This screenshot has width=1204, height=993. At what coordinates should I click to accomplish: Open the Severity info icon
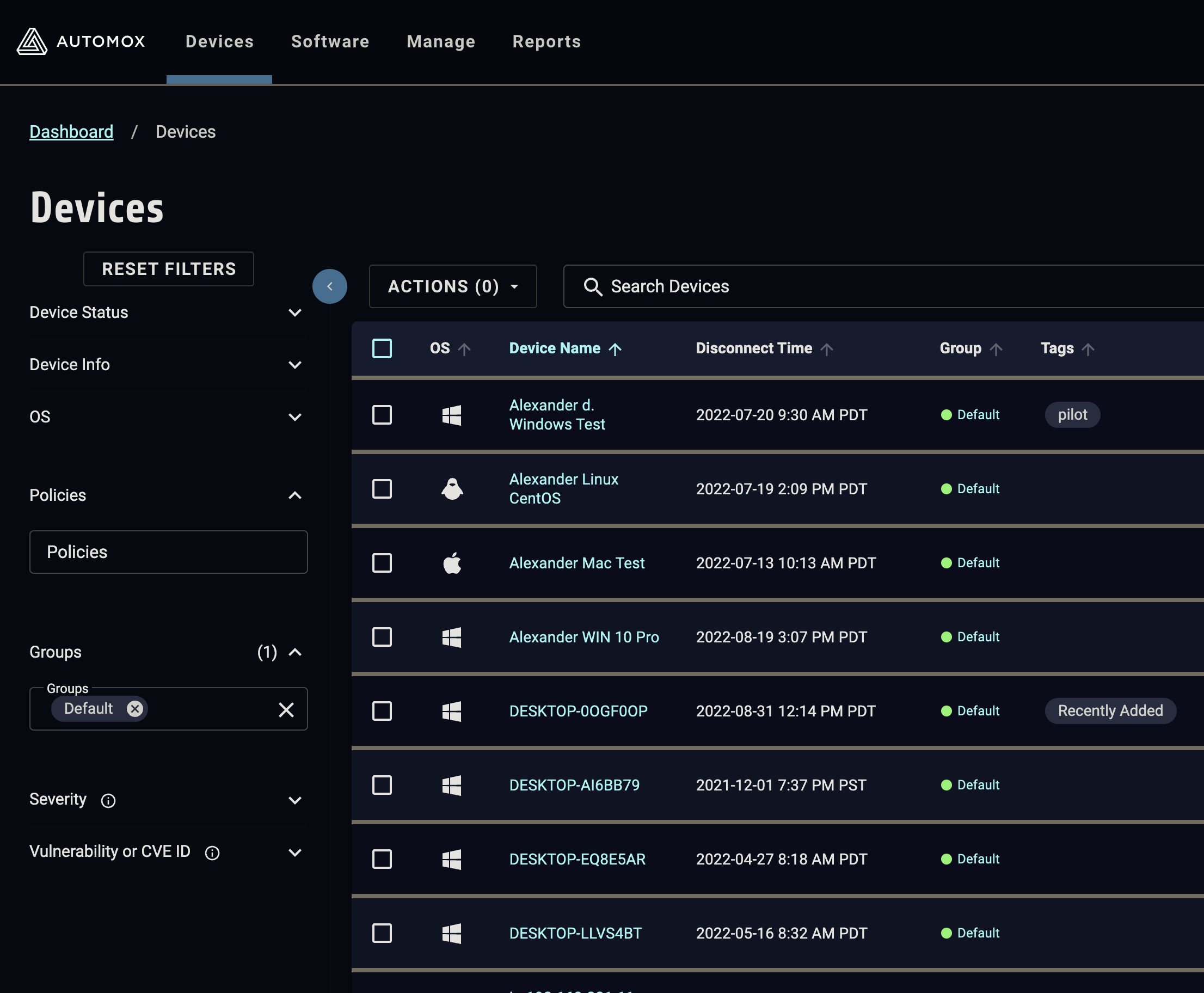point(108,801)
